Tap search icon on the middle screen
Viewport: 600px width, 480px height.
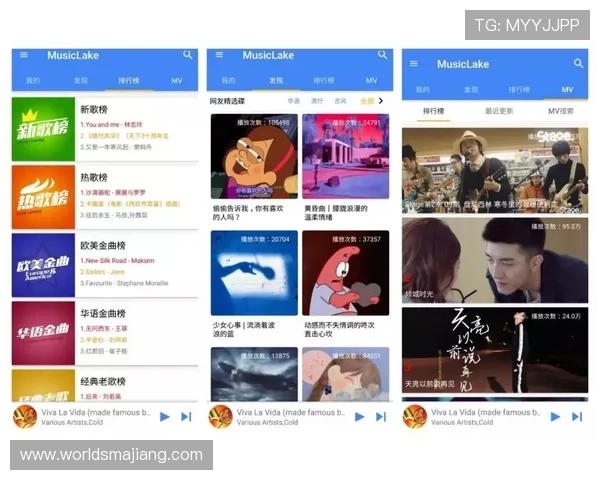383,55
